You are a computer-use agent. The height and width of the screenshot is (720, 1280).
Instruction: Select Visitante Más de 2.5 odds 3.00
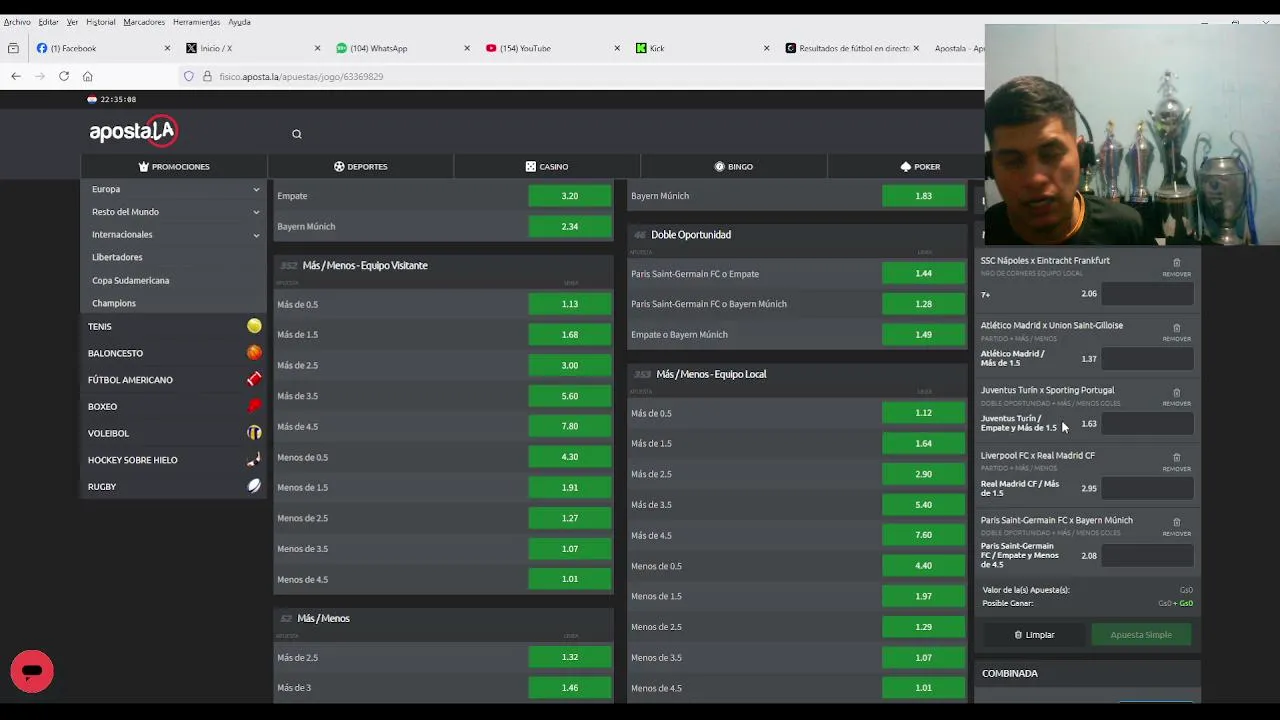[x=569, y=365]
